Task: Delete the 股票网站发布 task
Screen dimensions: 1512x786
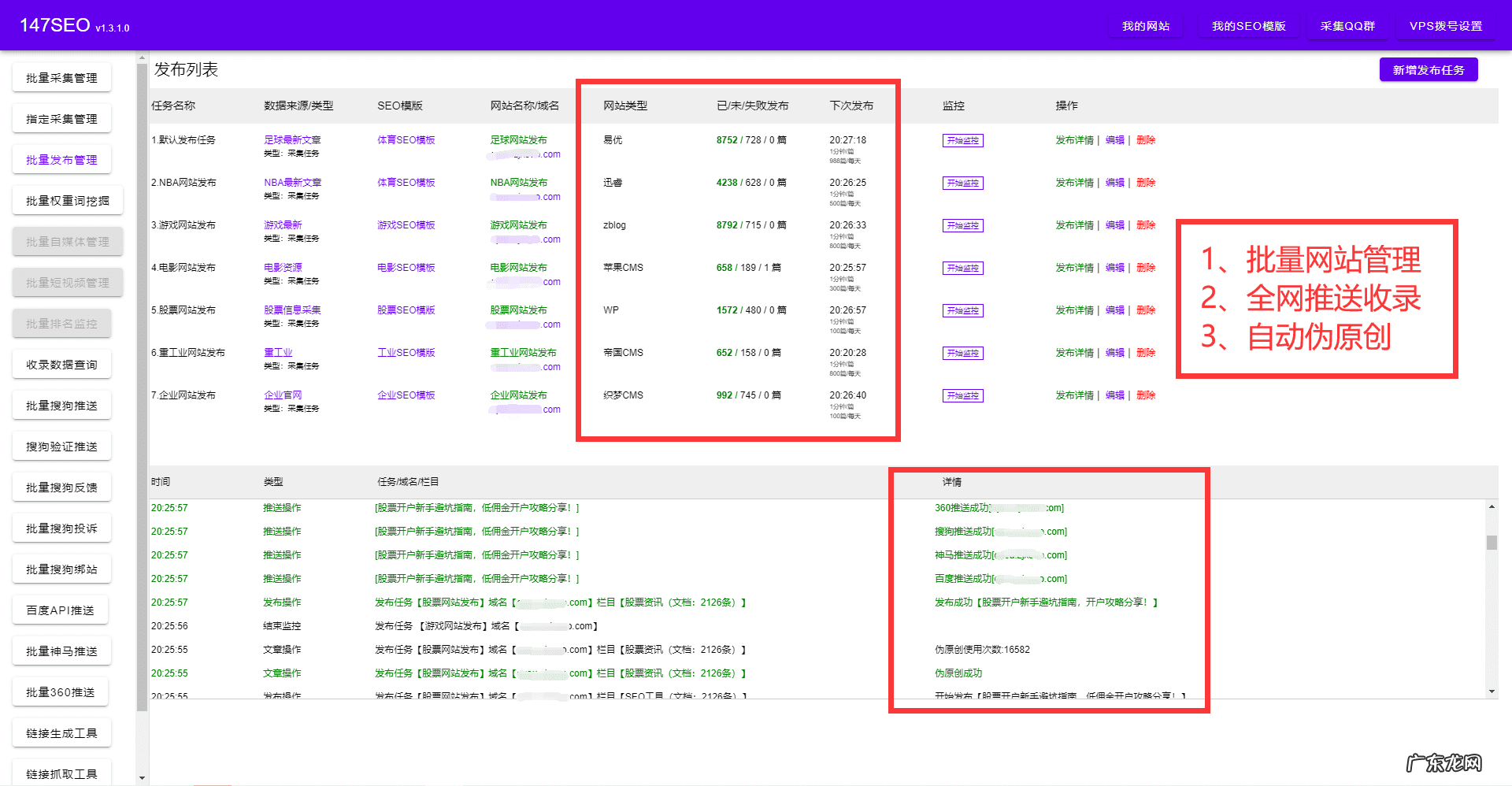Action: click(x=1145, y=310)
